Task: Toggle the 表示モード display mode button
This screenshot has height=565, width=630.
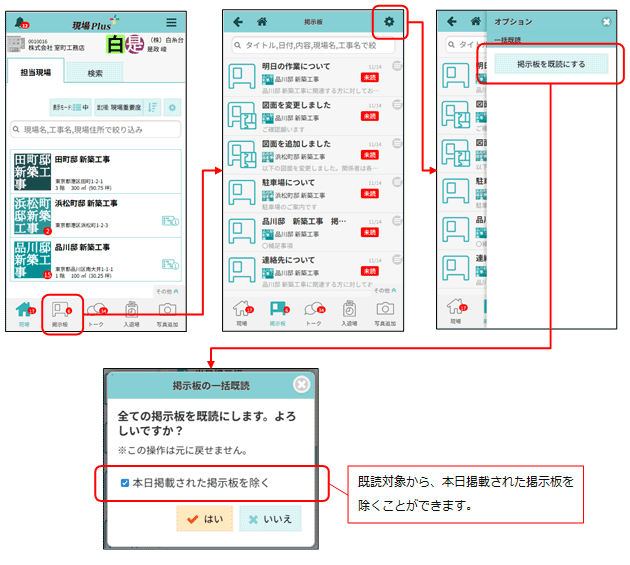Action: point(70,107)
